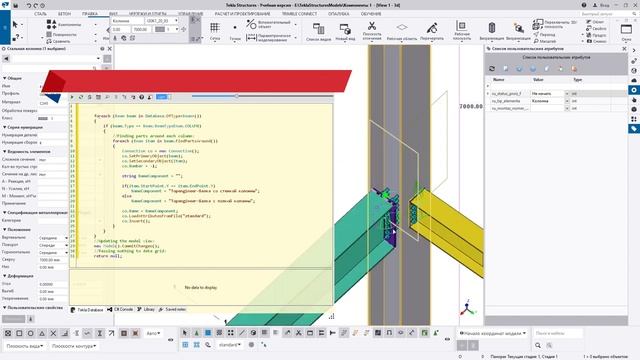Click the Точки points tool icon
The image size is (640, 360).
click(x=235, y=28)
